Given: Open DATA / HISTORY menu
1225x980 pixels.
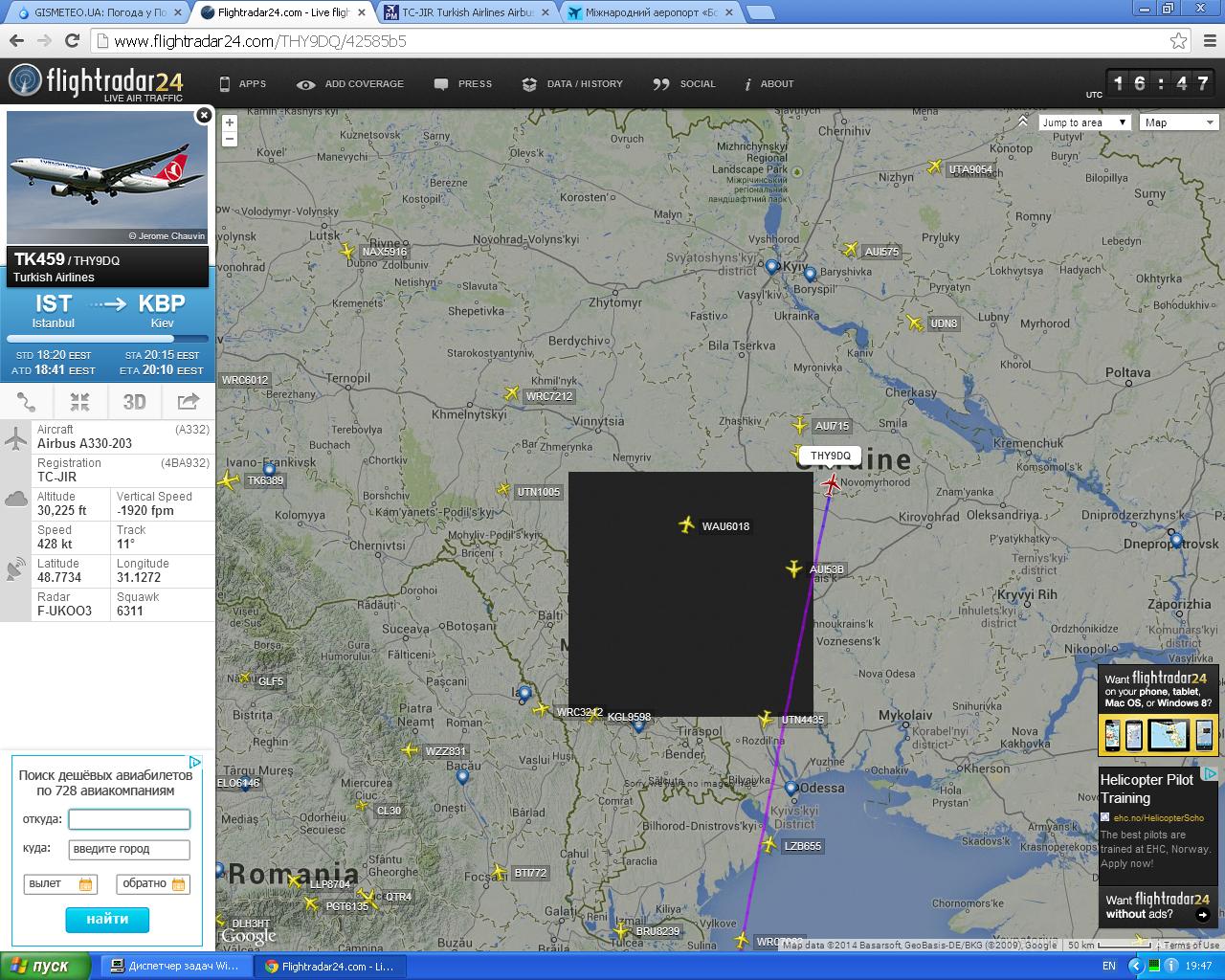Looking at the screenshot, I should pos(572,84).
